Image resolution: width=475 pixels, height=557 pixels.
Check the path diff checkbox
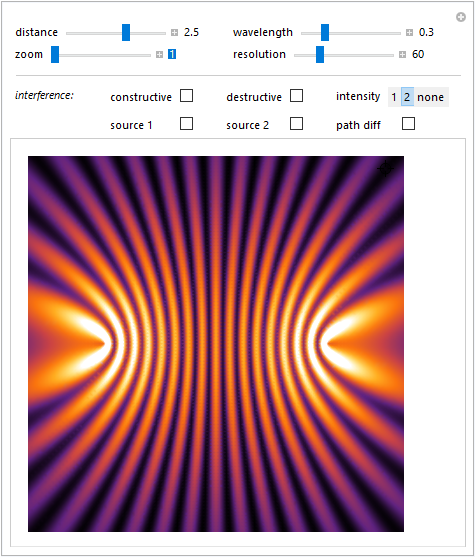(x=408, y=124)
